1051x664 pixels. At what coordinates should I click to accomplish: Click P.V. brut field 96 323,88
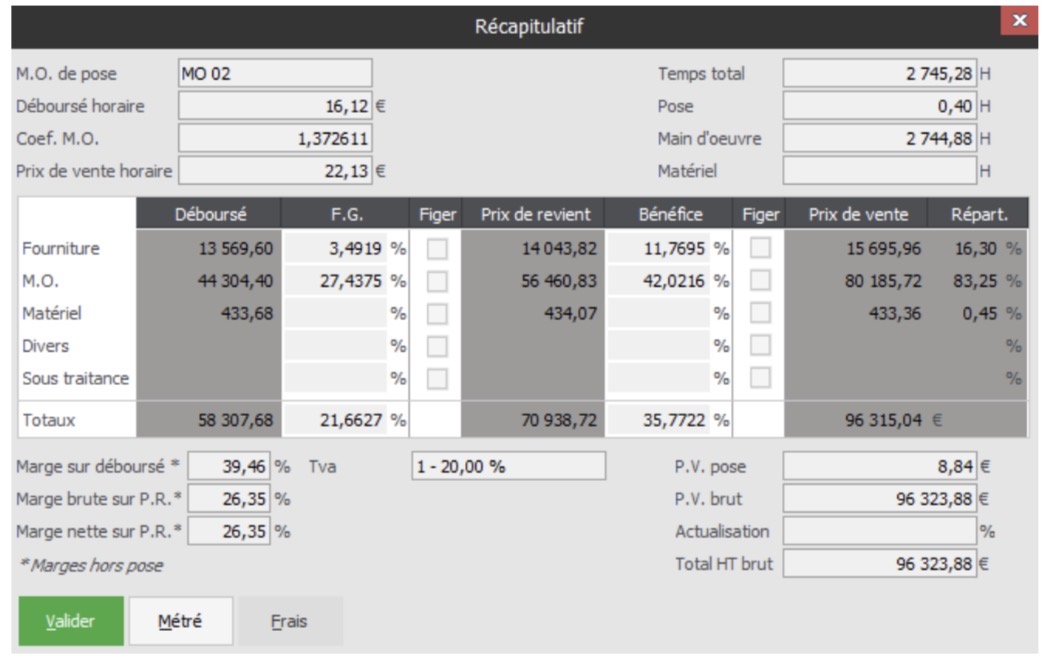879,499
